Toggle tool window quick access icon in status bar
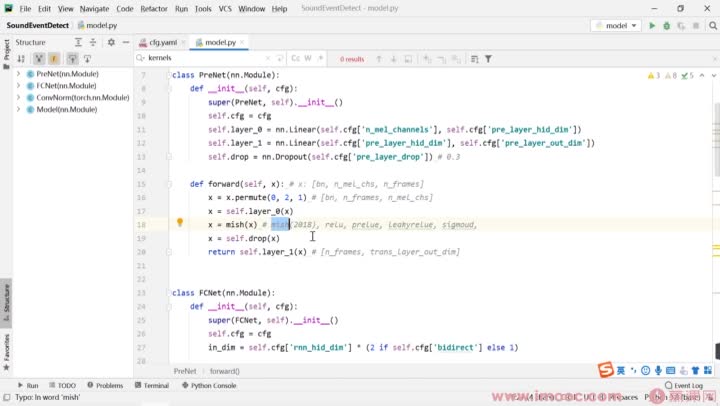This screenshot has height=406, width=720. (x=6, y=397)
